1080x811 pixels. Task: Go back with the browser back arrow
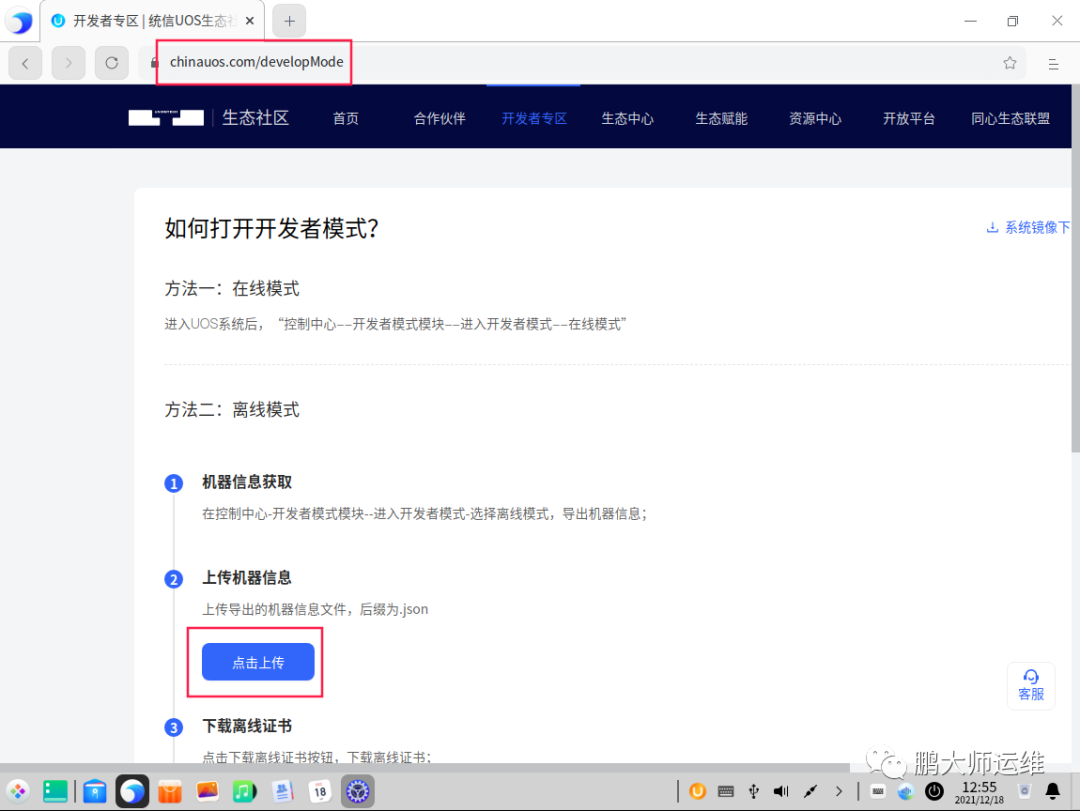click(25, 63)
